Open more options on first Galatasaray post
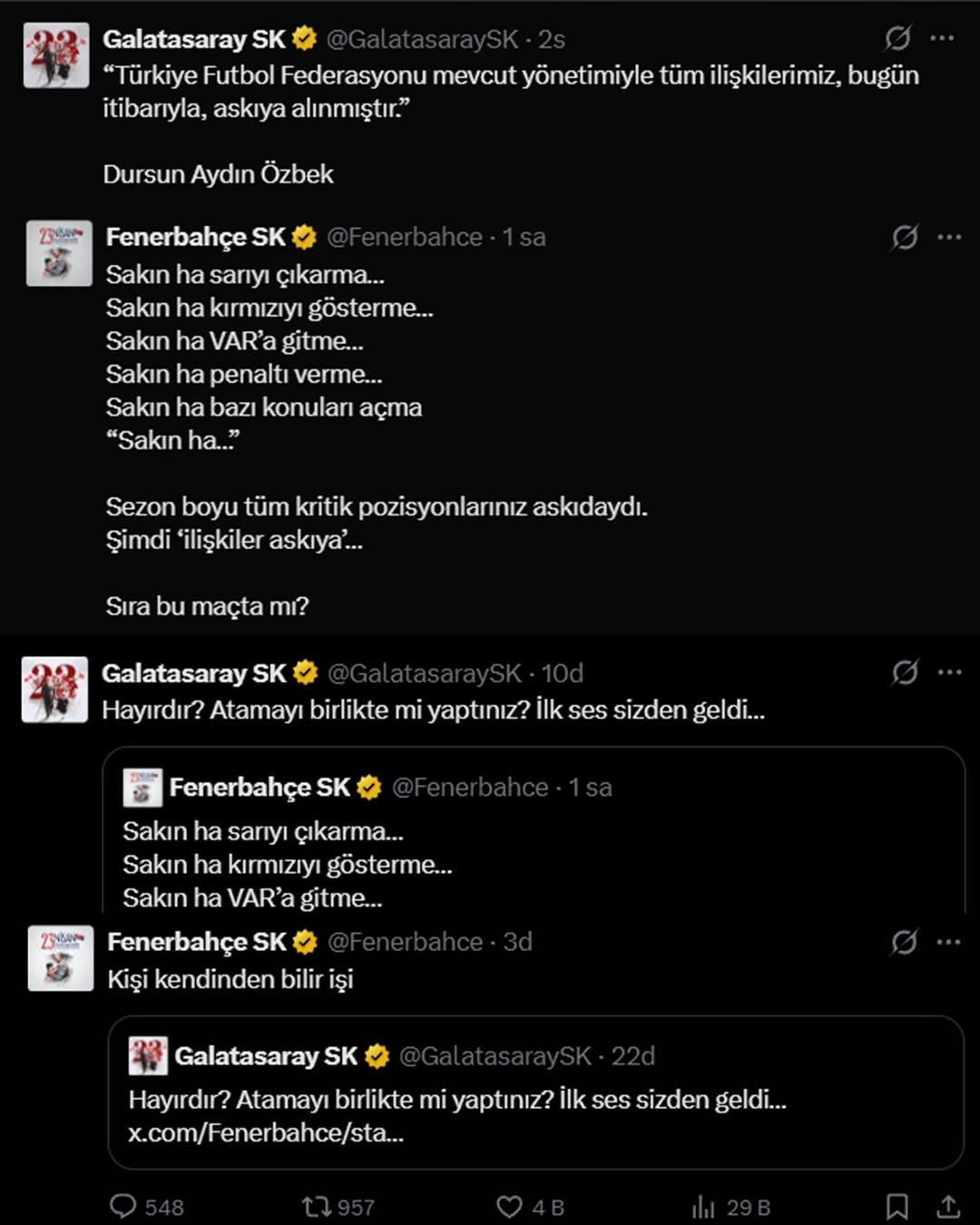The width and height of the screenshot is (980, 1225). click(943, 38)
